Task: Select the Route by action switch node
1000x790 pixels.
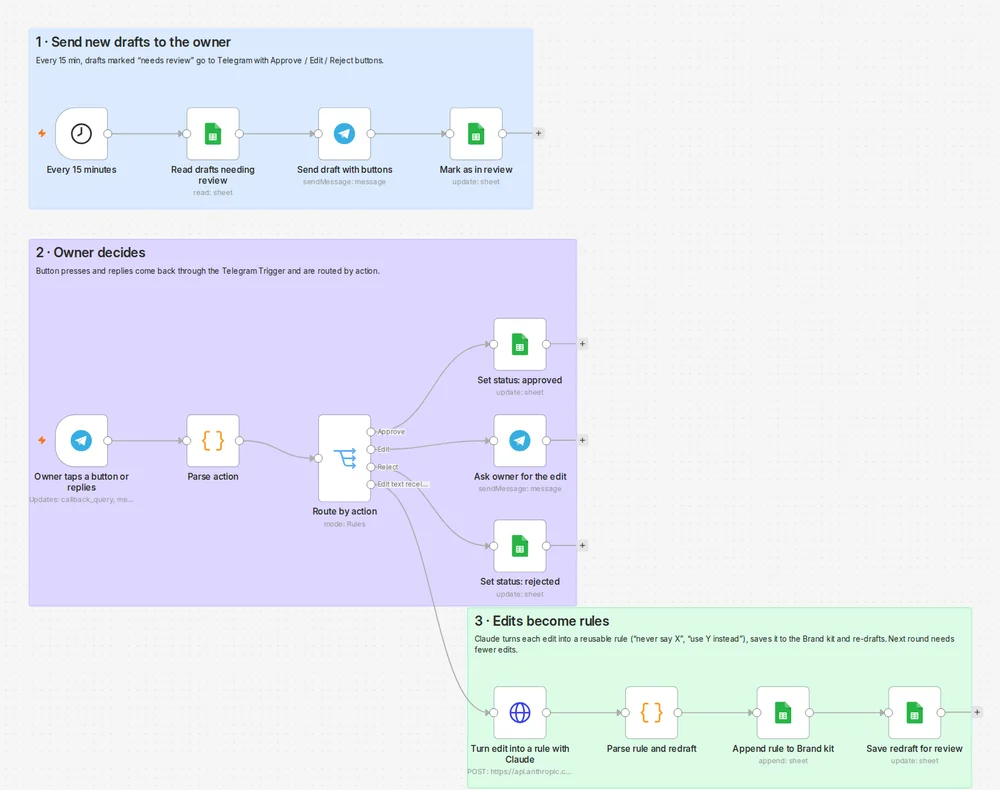Action: (344, 458)
